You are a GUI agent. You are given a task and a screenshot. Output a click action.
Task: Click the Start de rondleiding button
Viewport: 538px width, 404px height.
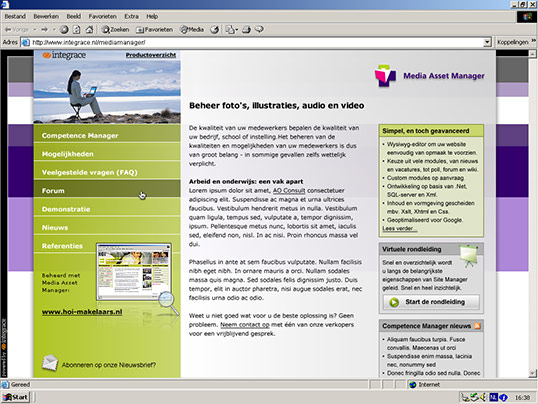pyautogui.click(x=431, y=302)
